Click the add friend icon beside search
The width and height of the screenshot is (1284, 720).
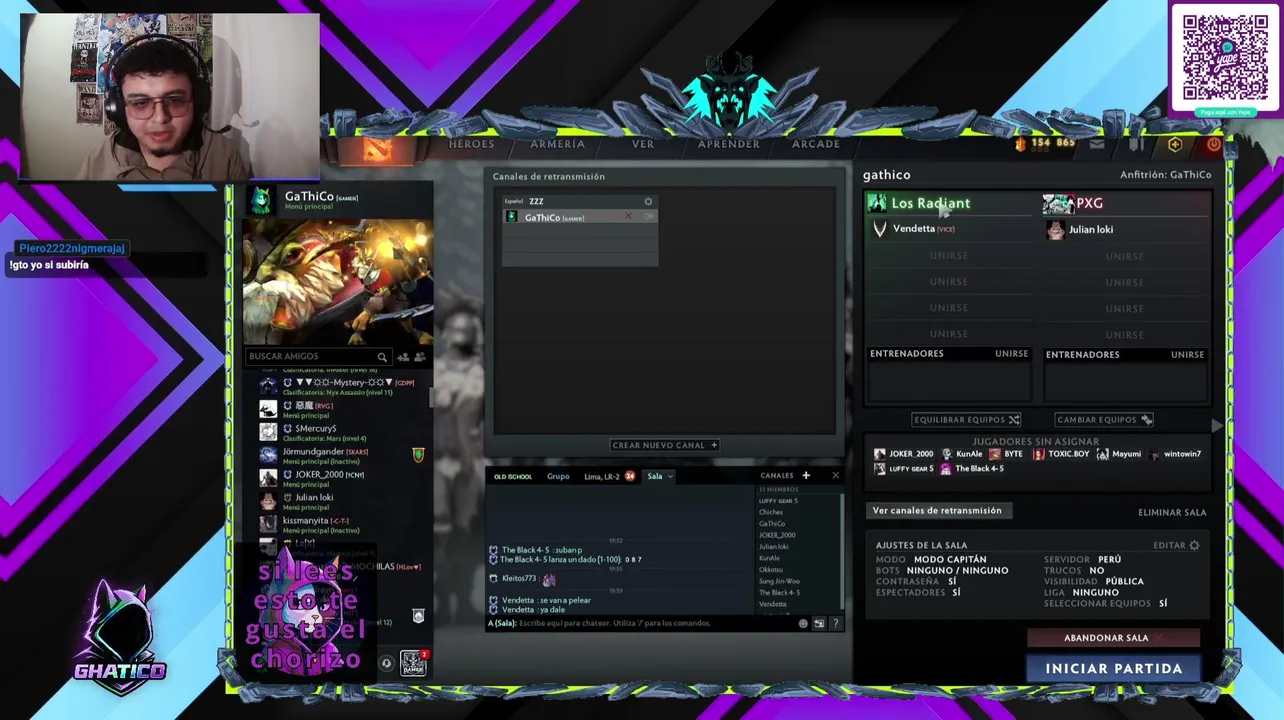tap(403, 357)
